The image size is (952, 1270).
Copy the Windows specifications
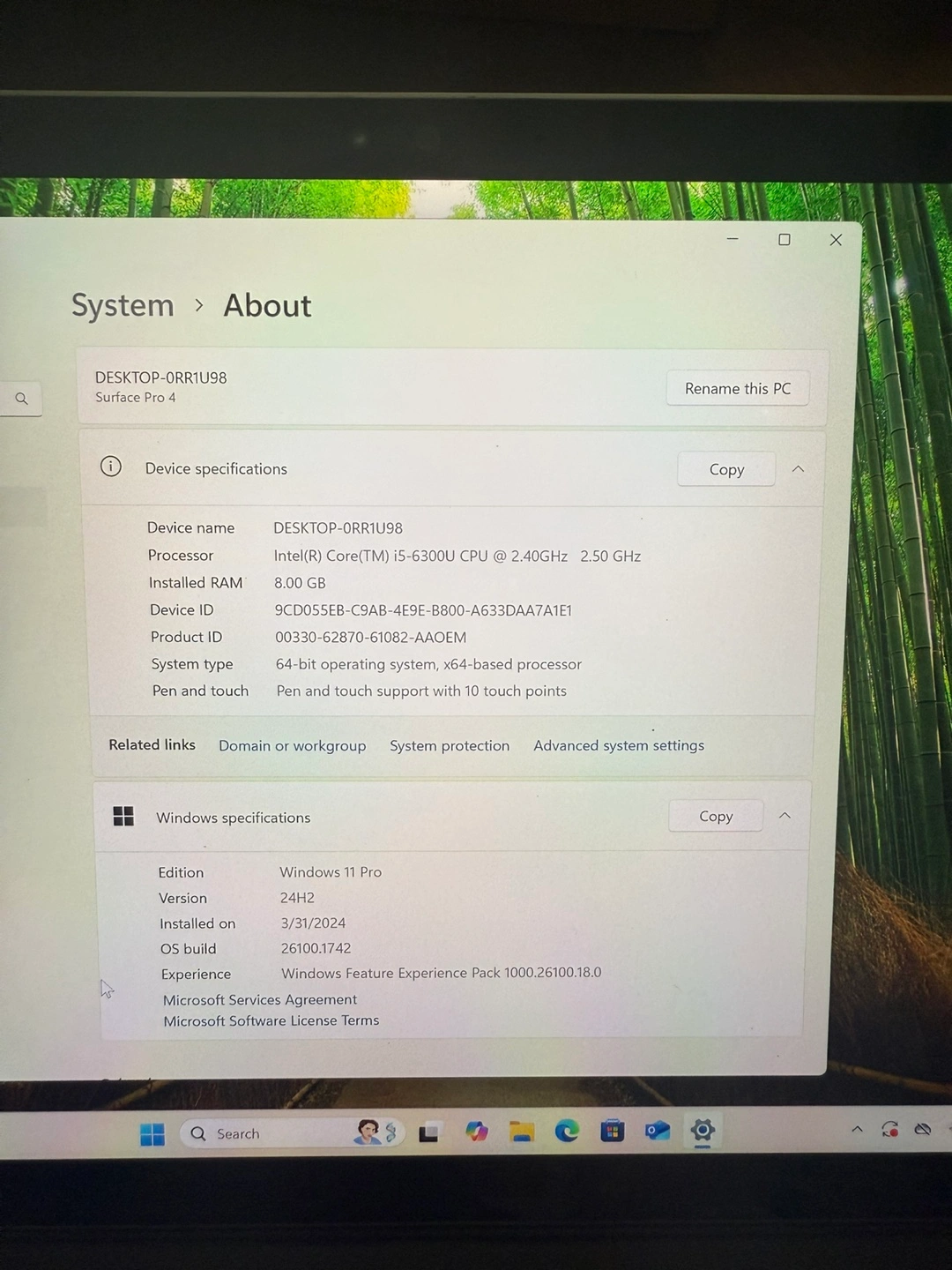coord(716,817)
